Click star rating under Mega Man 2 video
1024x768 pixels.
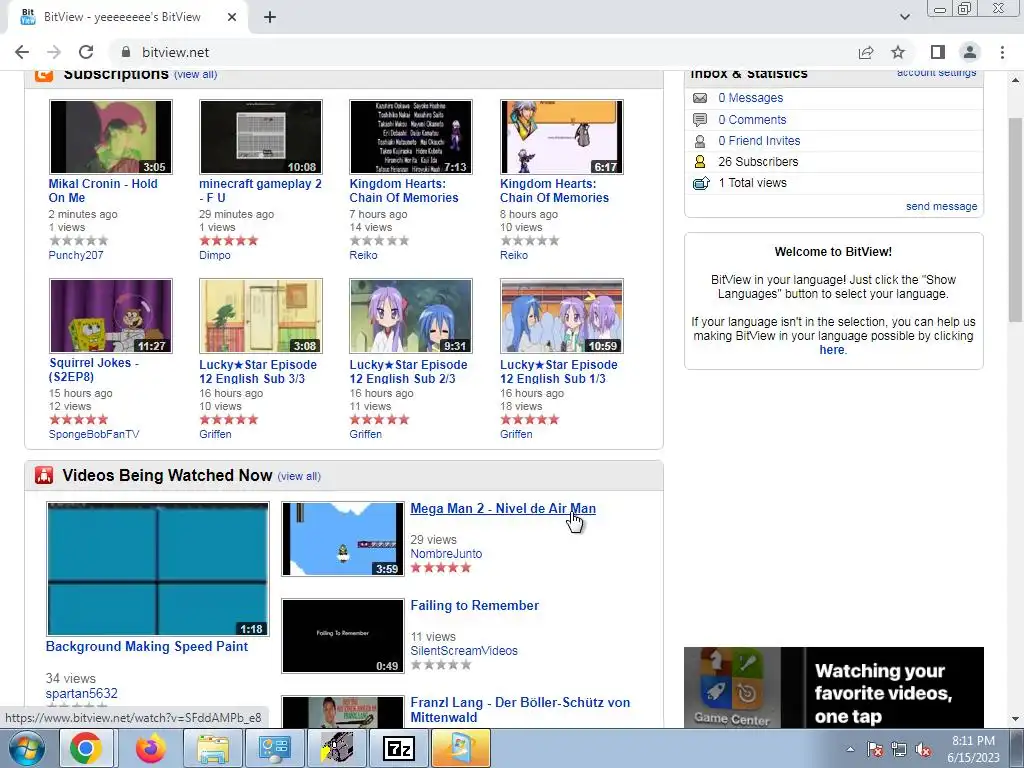coord(440,568)
